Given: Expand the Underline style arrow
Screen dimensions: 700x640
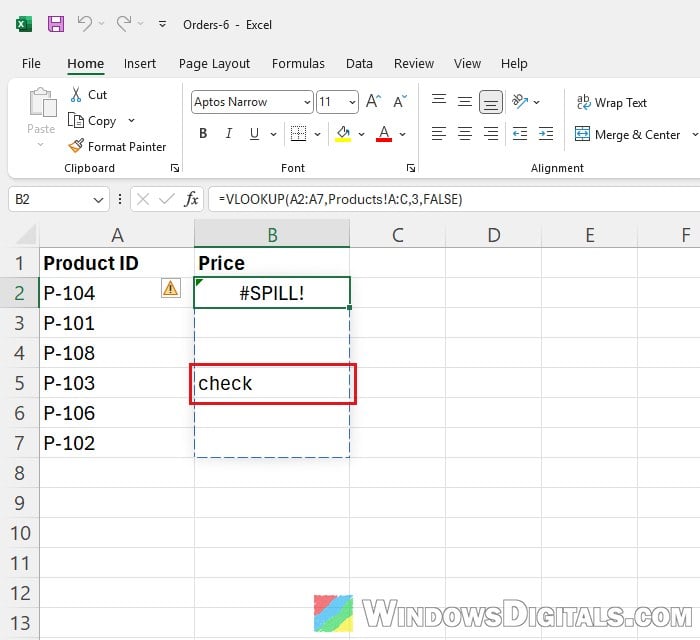Looking at the screenshot, I should [273, 134].
